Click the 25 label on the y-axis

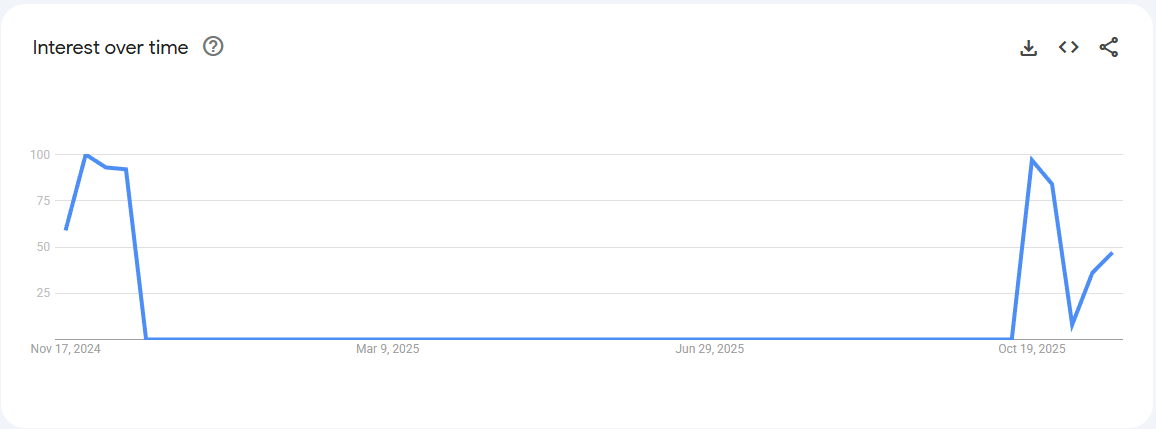tap(42, 293)
